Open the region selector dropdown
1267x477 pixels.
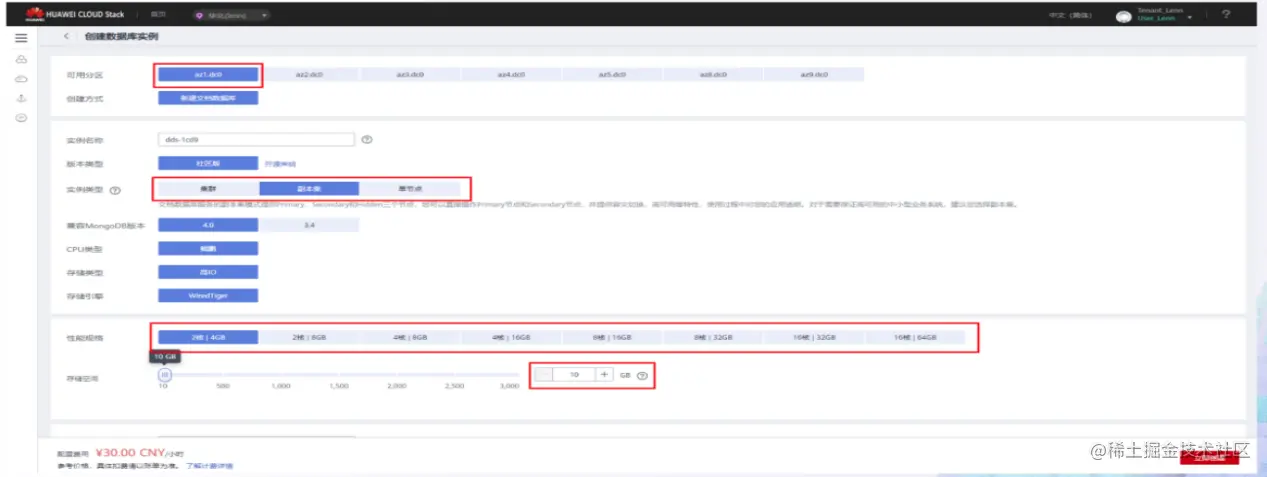[231, 16]
